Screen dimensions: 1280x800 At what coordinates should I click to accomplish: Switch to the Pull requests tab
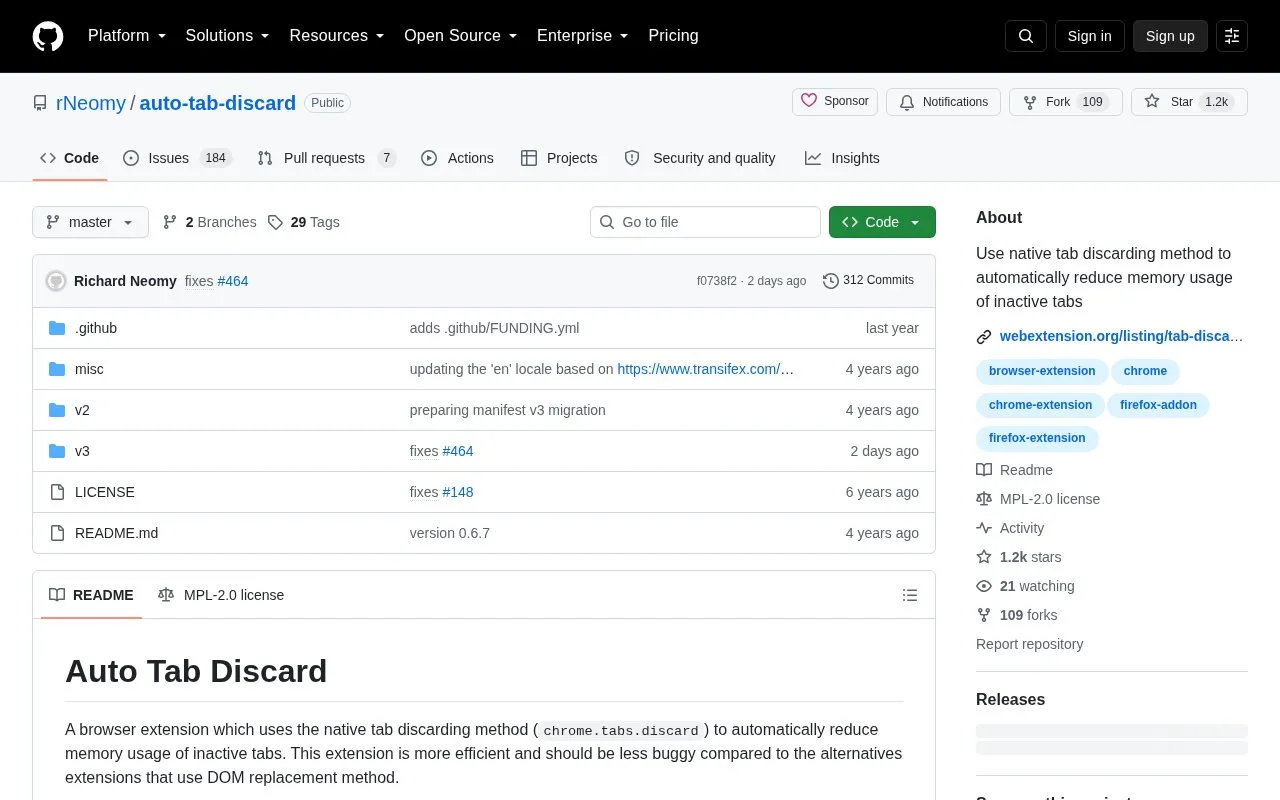pyautogui.click(x=326, y=158)
